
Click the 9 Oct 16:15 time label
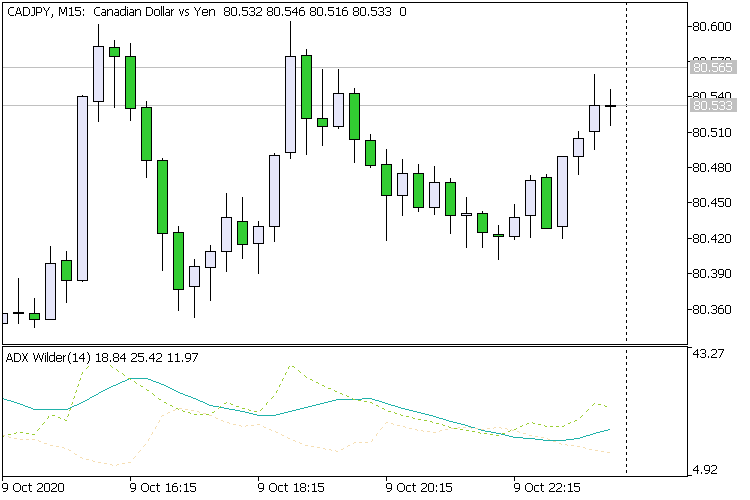(x=163, y=488)
